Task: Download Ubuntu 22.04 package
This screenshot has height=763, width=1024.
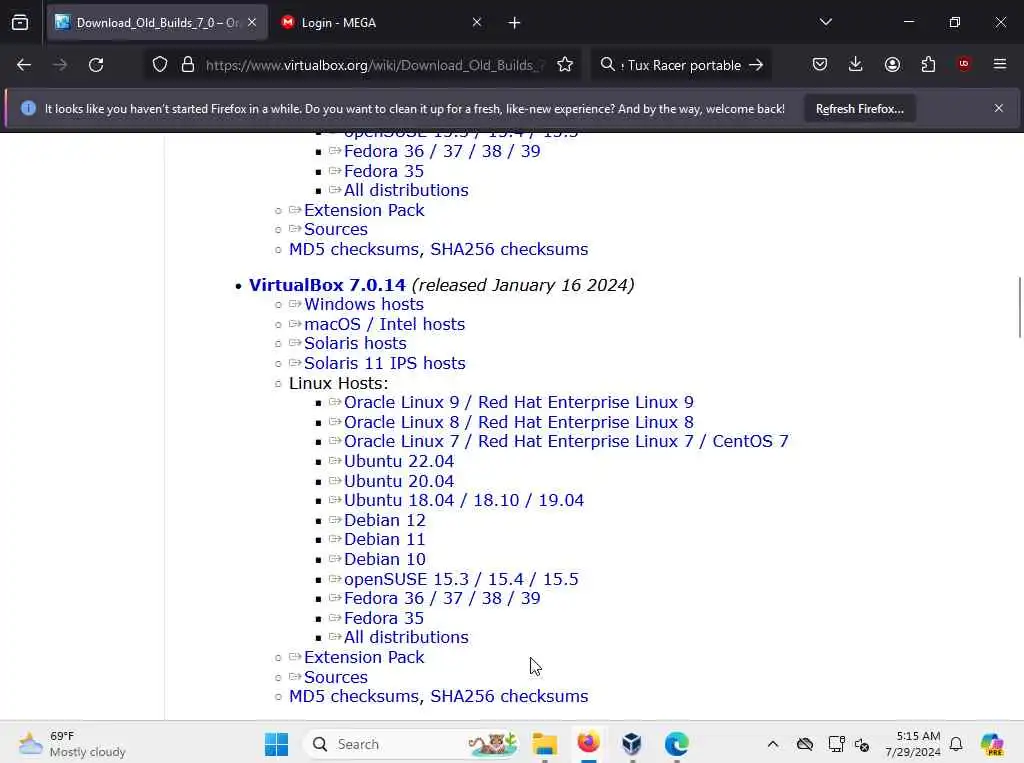Action: pyautogui.click(x=399, y=461)
